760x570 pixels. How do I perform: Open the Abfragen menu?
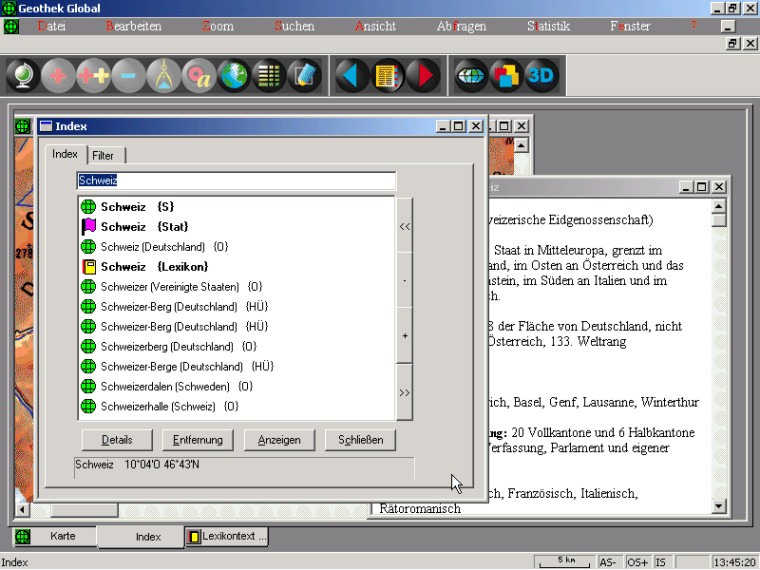click(x=461, y=26)
